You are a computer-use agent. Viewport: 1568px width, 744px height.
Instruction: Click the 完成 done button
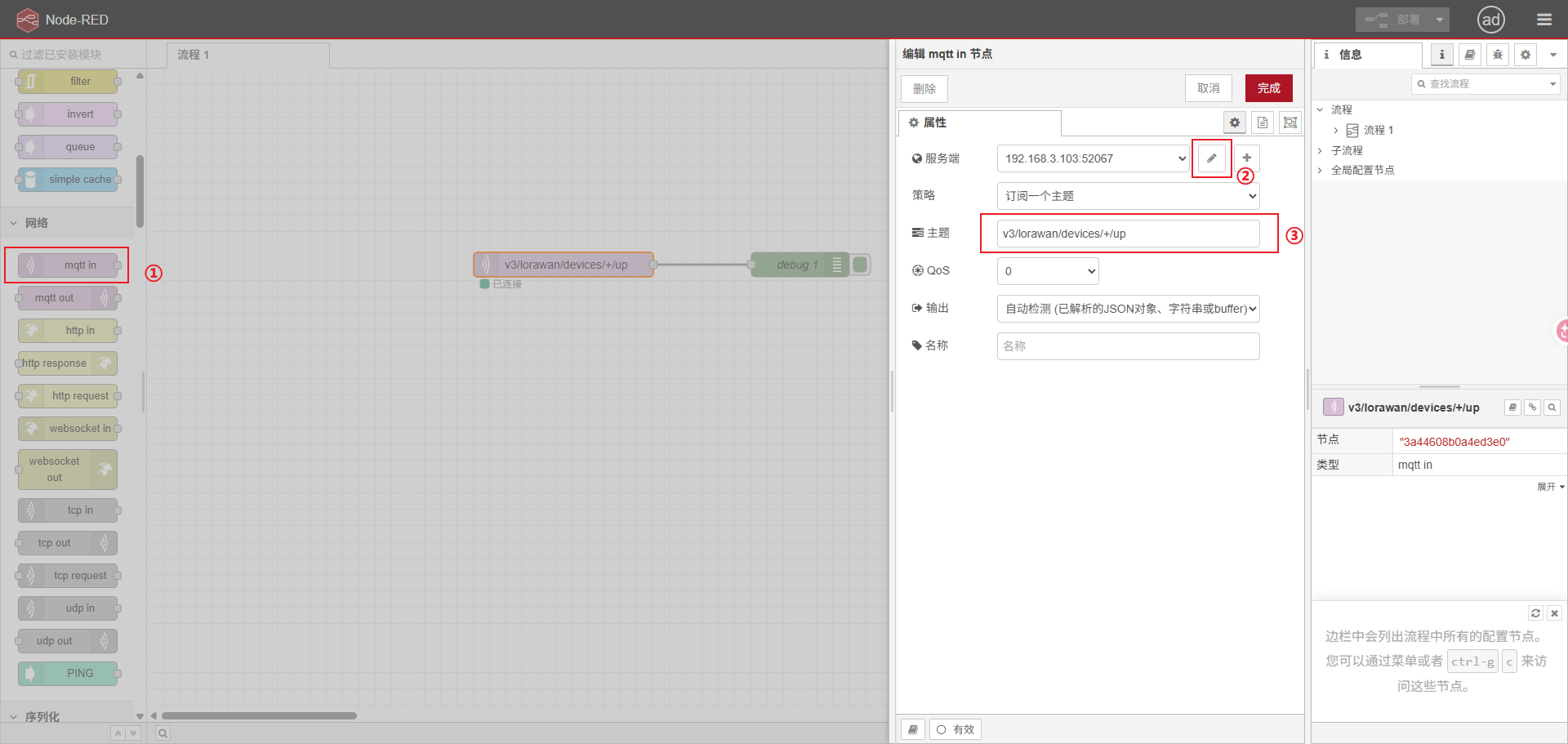1268,88
